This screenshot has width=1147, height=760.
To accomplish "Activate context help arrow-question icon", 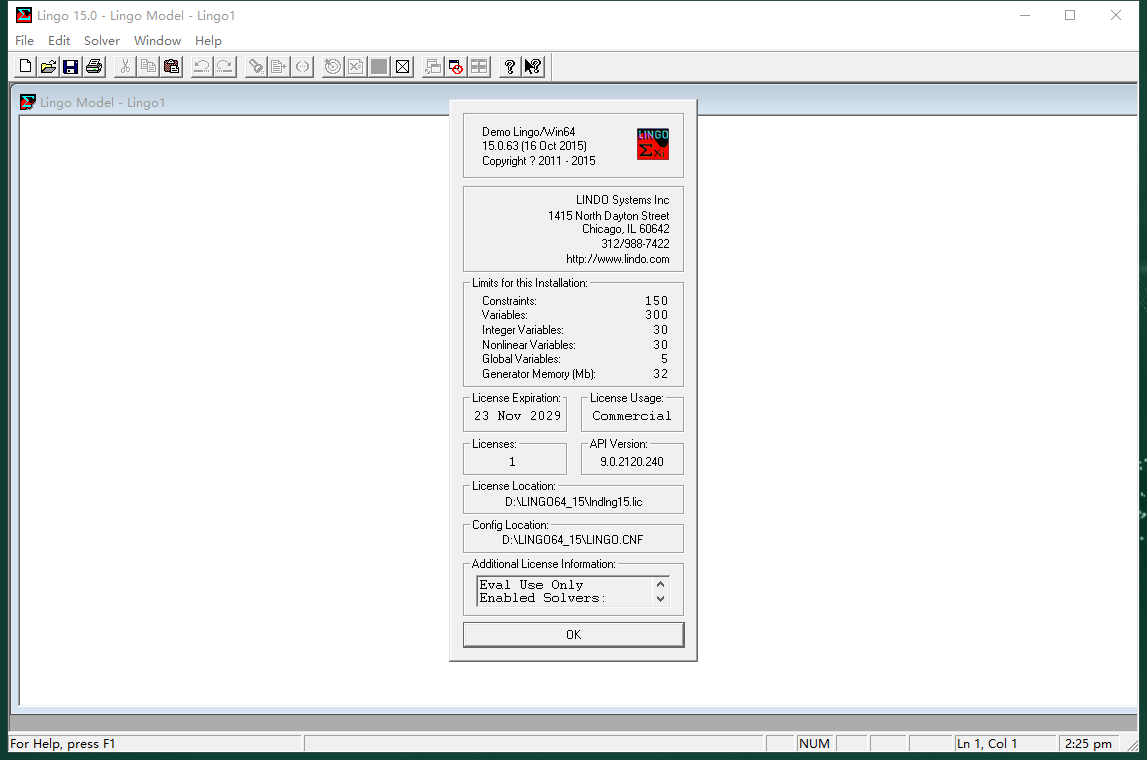I will (533, 67).
